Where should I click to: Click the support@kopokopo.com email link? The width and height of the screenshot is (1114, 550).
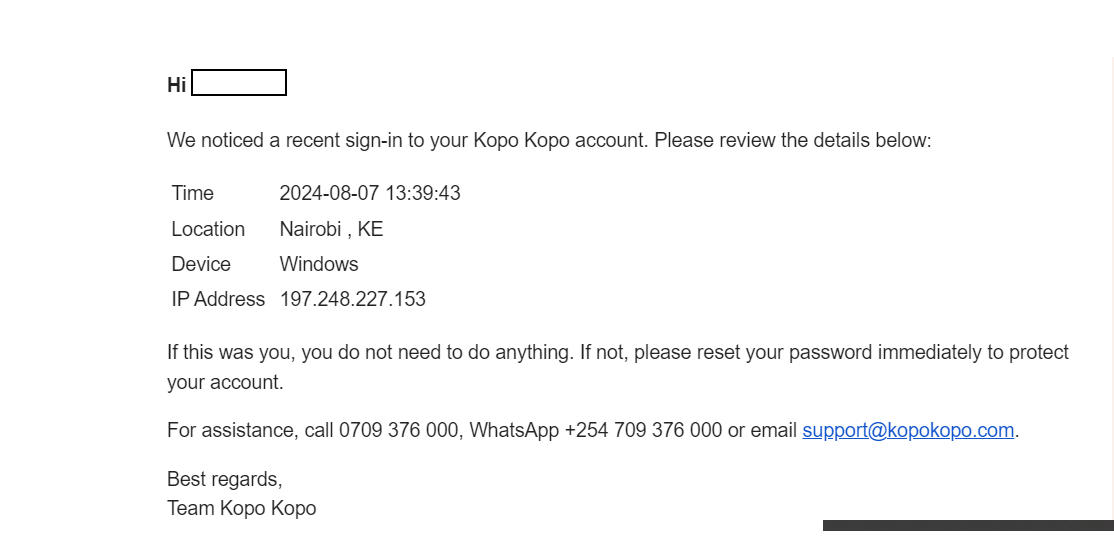tap(908, 431)
